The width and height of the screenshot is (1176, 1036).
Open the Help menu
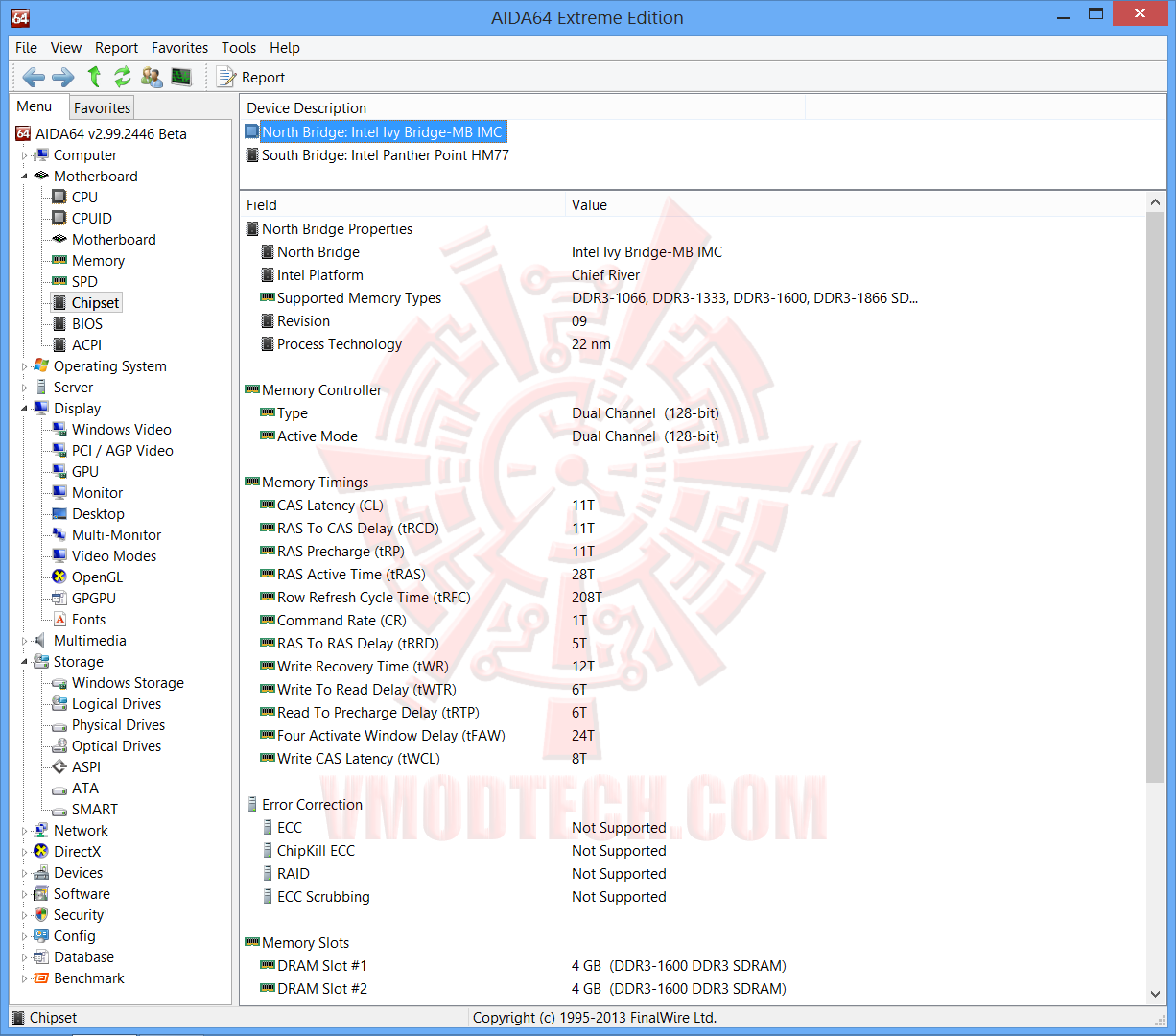[x=285, y=48]
